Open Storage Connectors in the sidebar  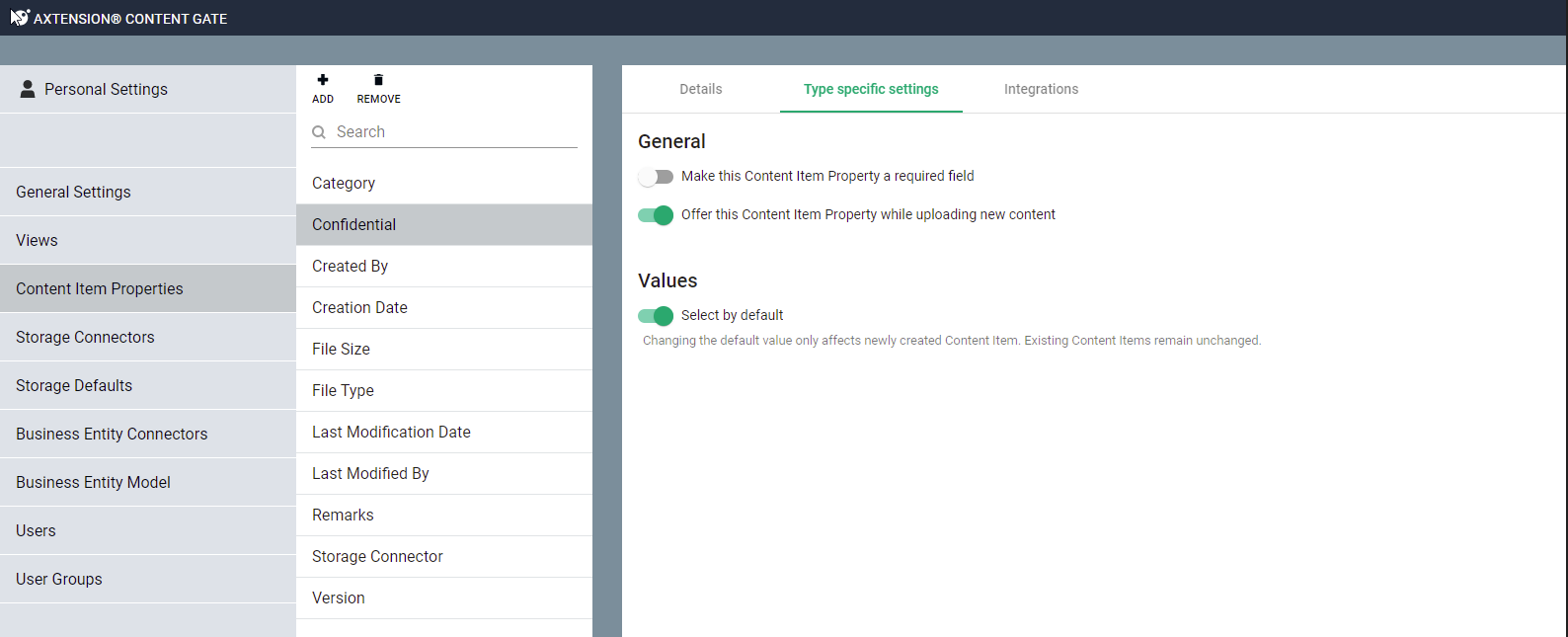(x=85, y=338)
